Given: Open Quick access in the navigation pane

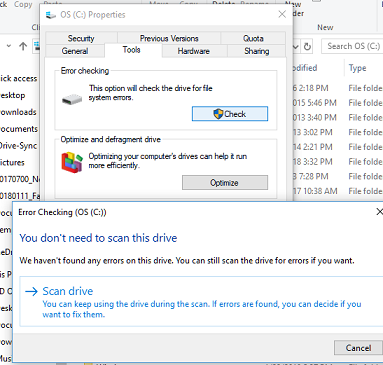Looking at the screenshot, I should point(18,79).
